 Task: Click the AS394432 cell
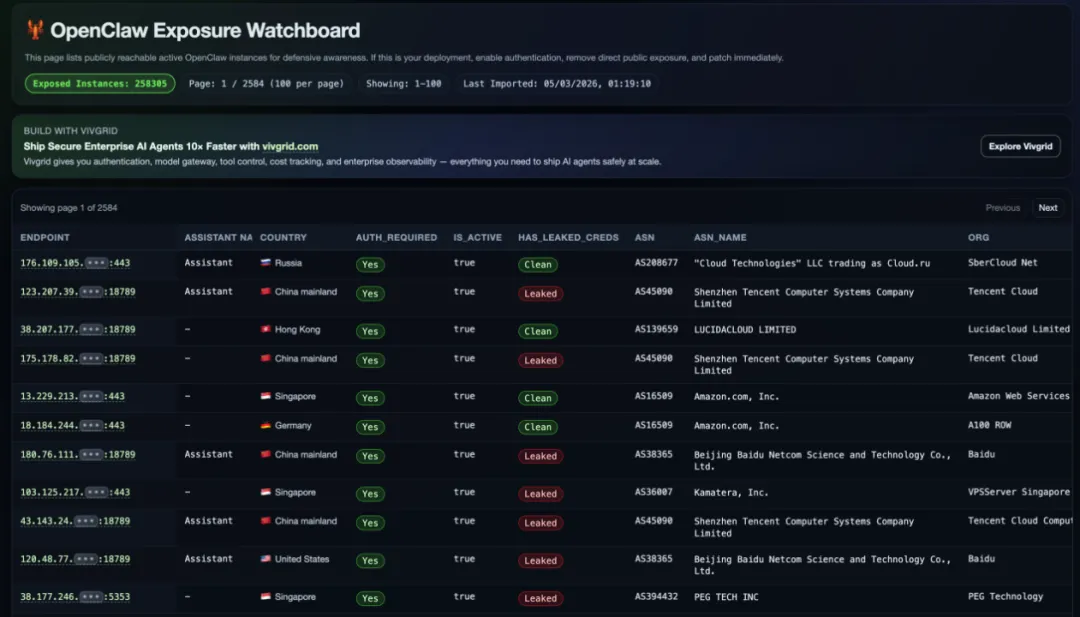point(656,597)
